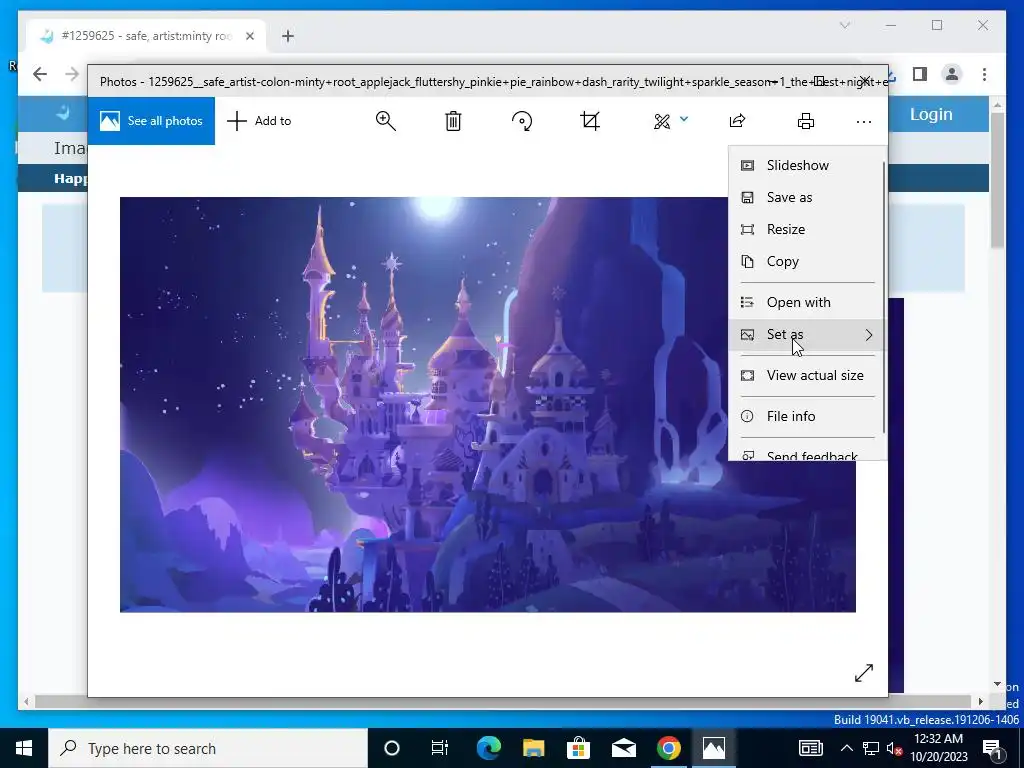
Task: Open the Chrome three-dot menu
Action: click(984, 74)
